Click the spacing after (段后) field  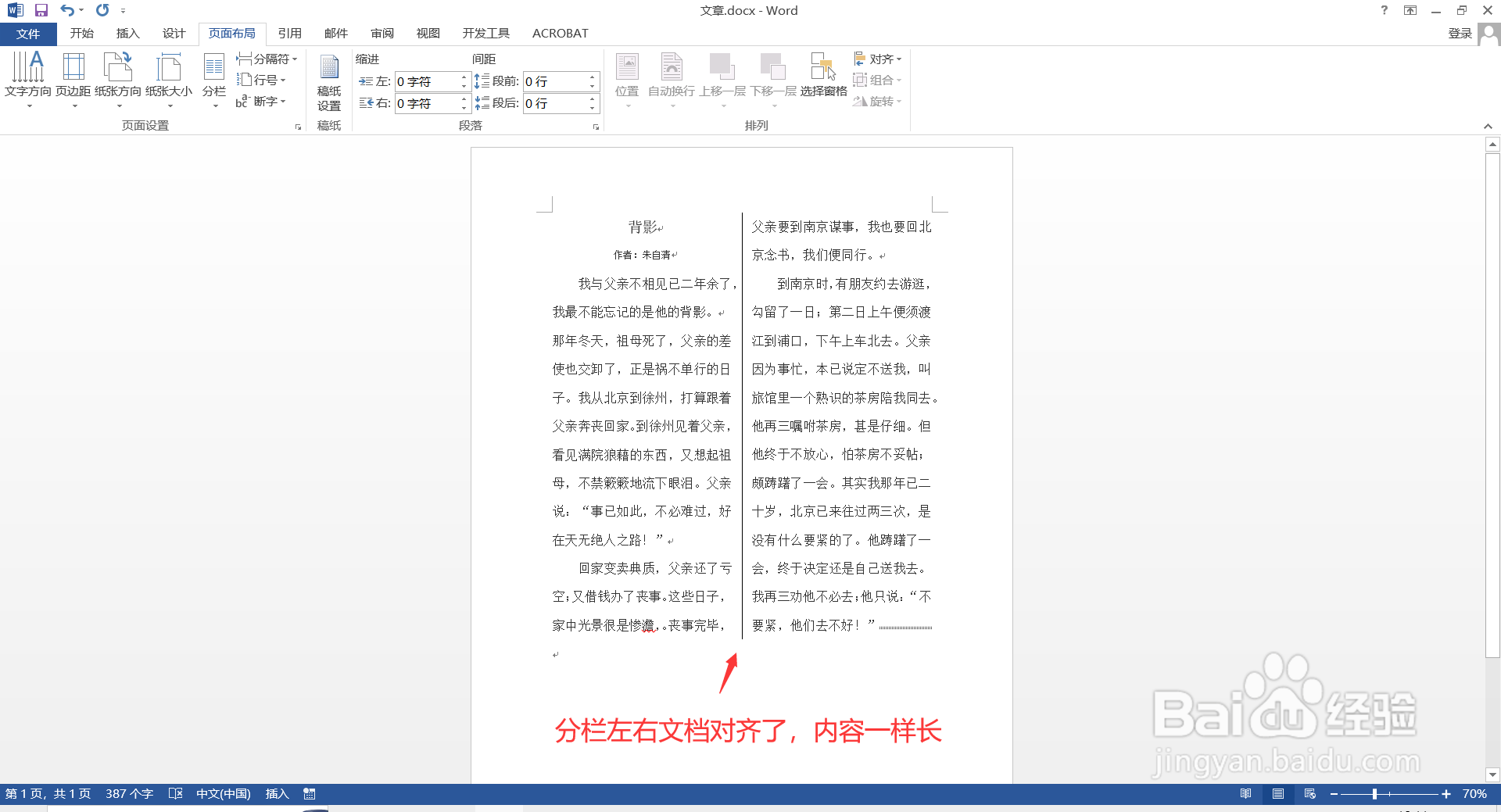pos(555,103)
